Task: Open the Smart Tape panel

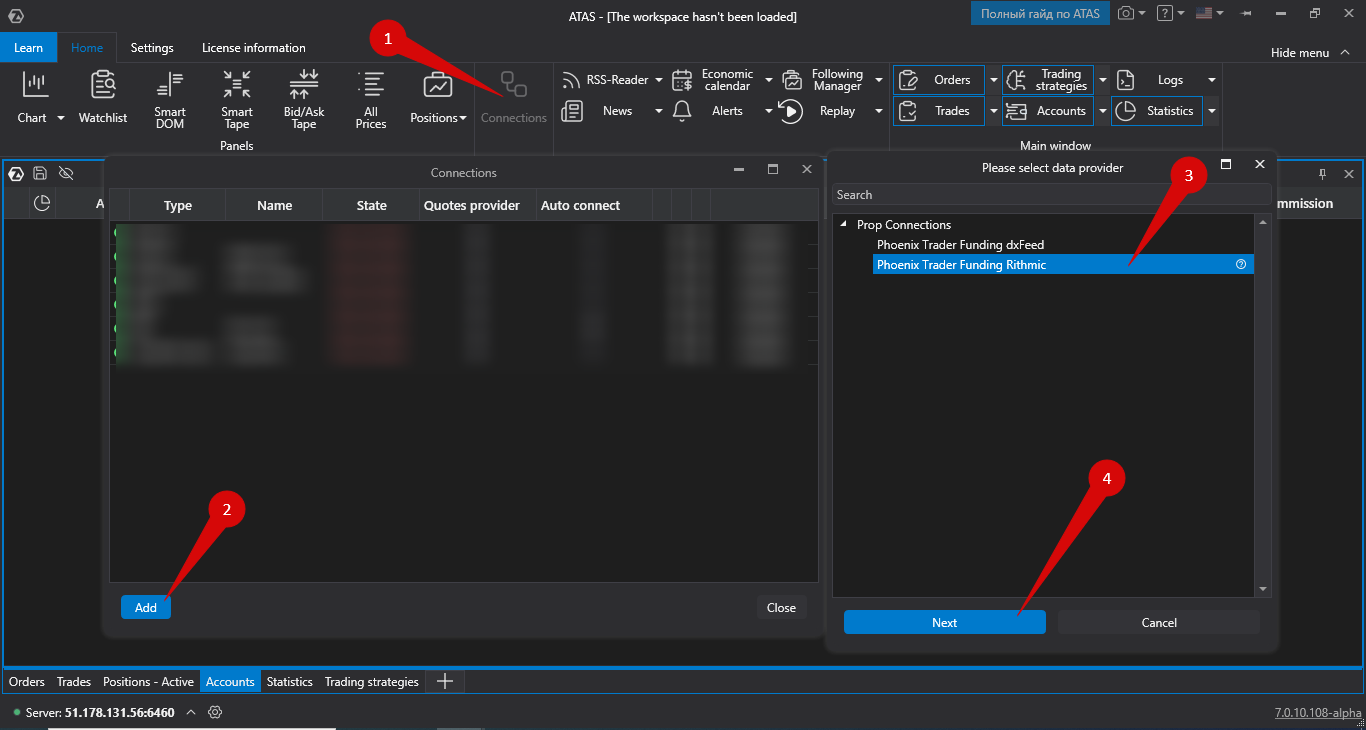Action: point(237,100)
